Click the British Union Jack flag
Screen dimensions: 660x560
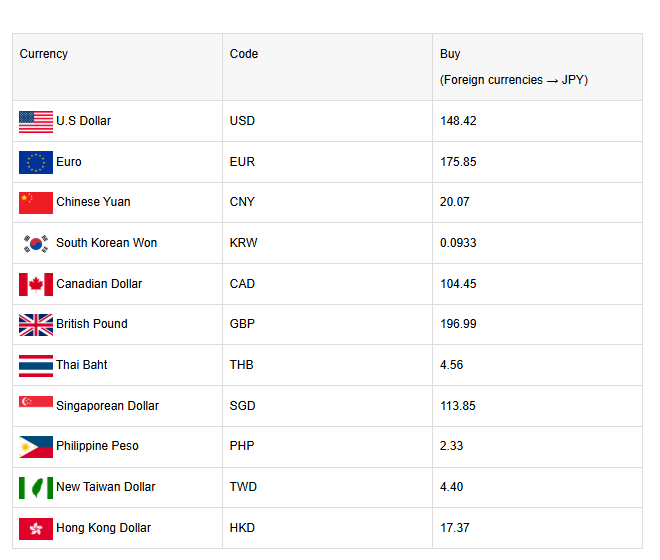[x=35, y=324]
